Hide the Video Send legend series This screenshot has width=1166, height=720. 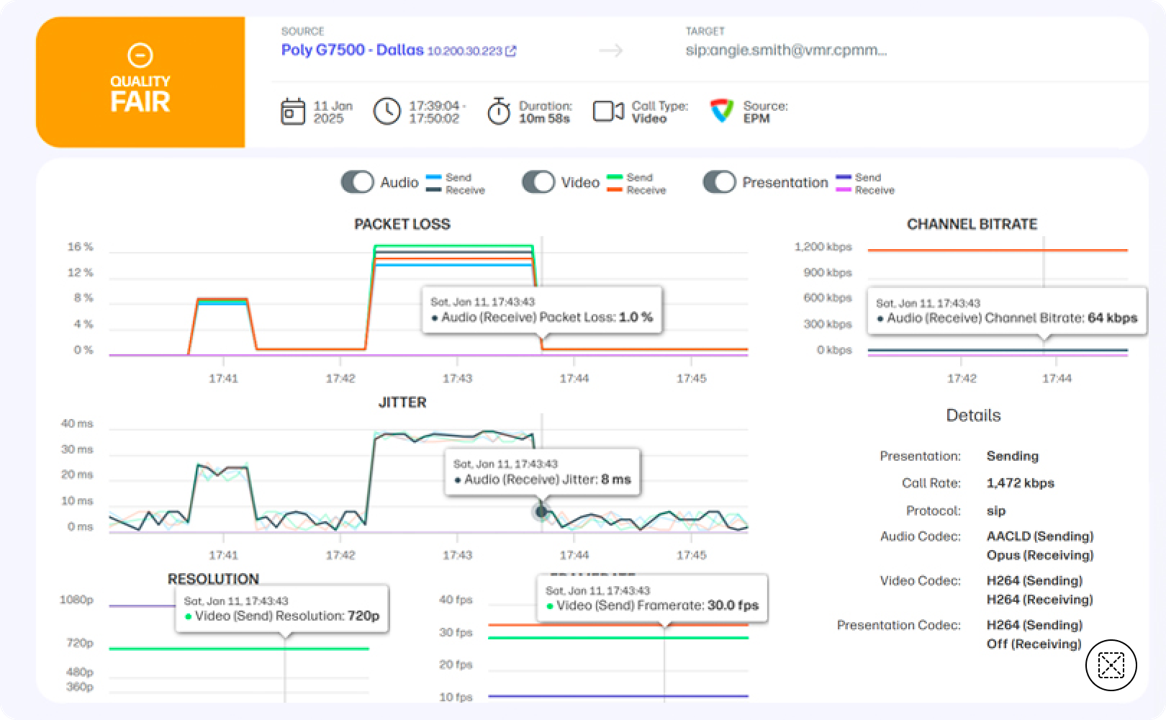pyautogui.click(x=614, y=177)
